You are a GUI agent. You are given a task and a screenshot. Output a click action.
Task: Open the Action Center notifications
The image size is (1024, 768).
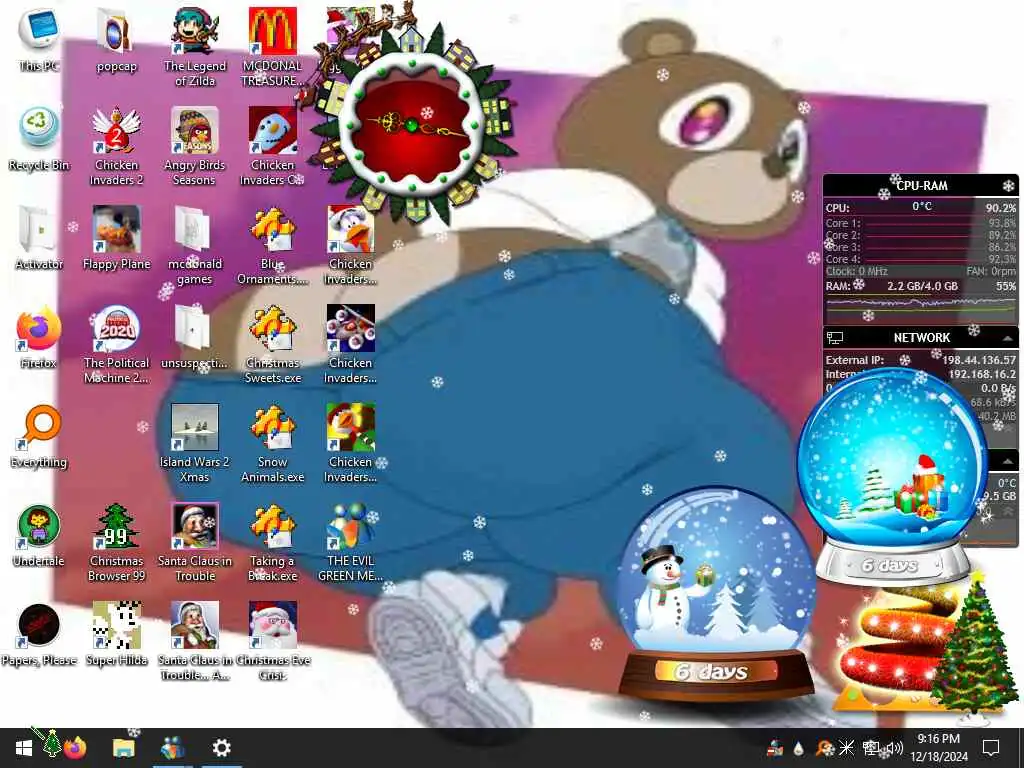click(x=991, y=748)
